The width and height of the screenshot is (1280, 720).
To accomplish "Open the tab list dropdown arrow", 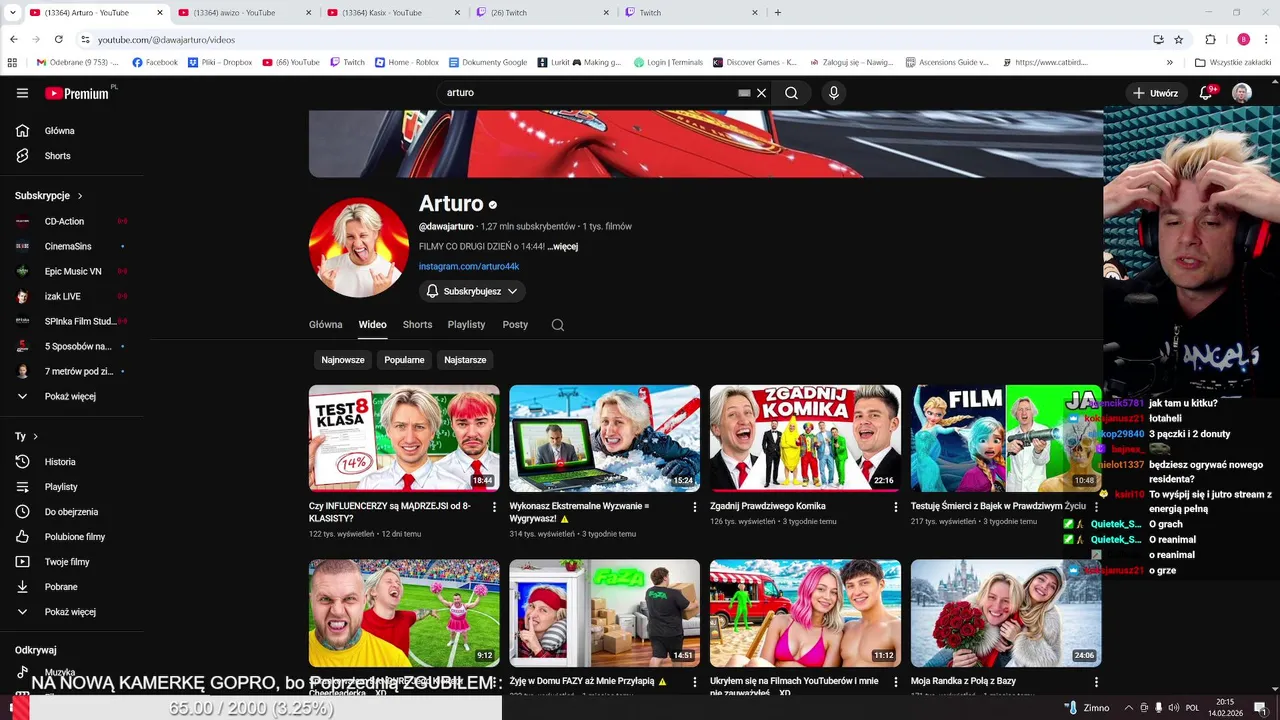I will click(x=10, y=13).
